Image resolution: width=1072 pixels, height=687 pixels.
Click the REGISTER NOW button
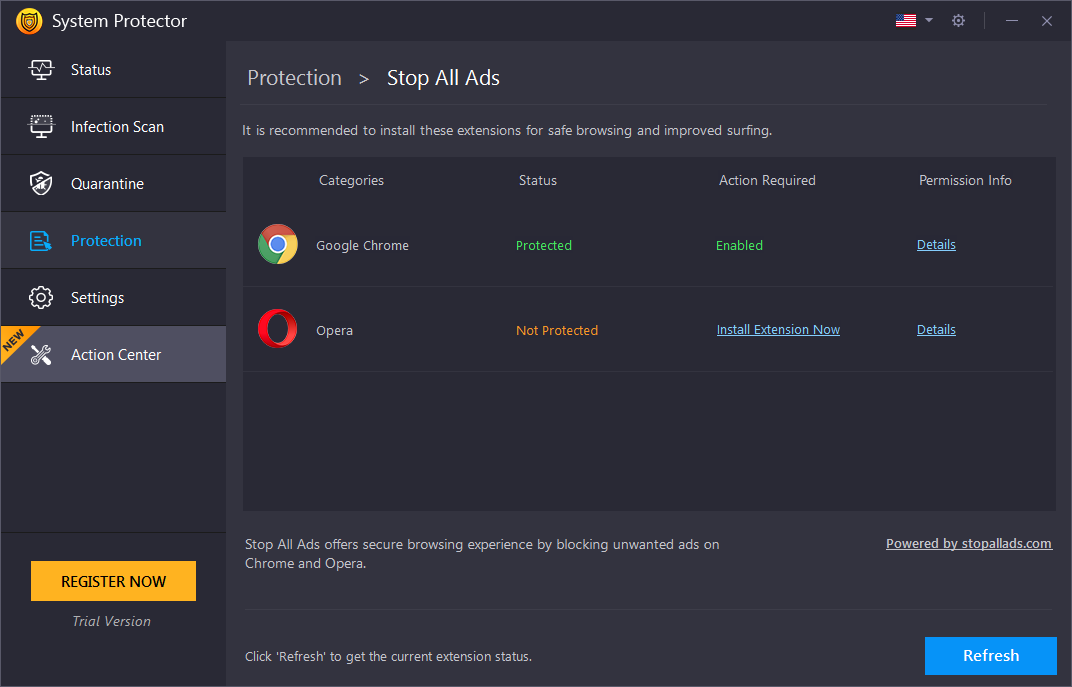pyautogui.click(x=113, y=581)
